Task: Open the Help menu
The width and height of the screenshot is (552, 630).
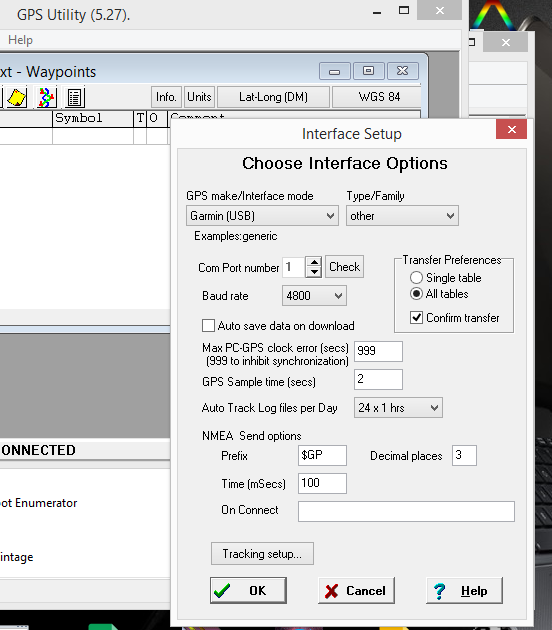Action: (x=20, y=40)
